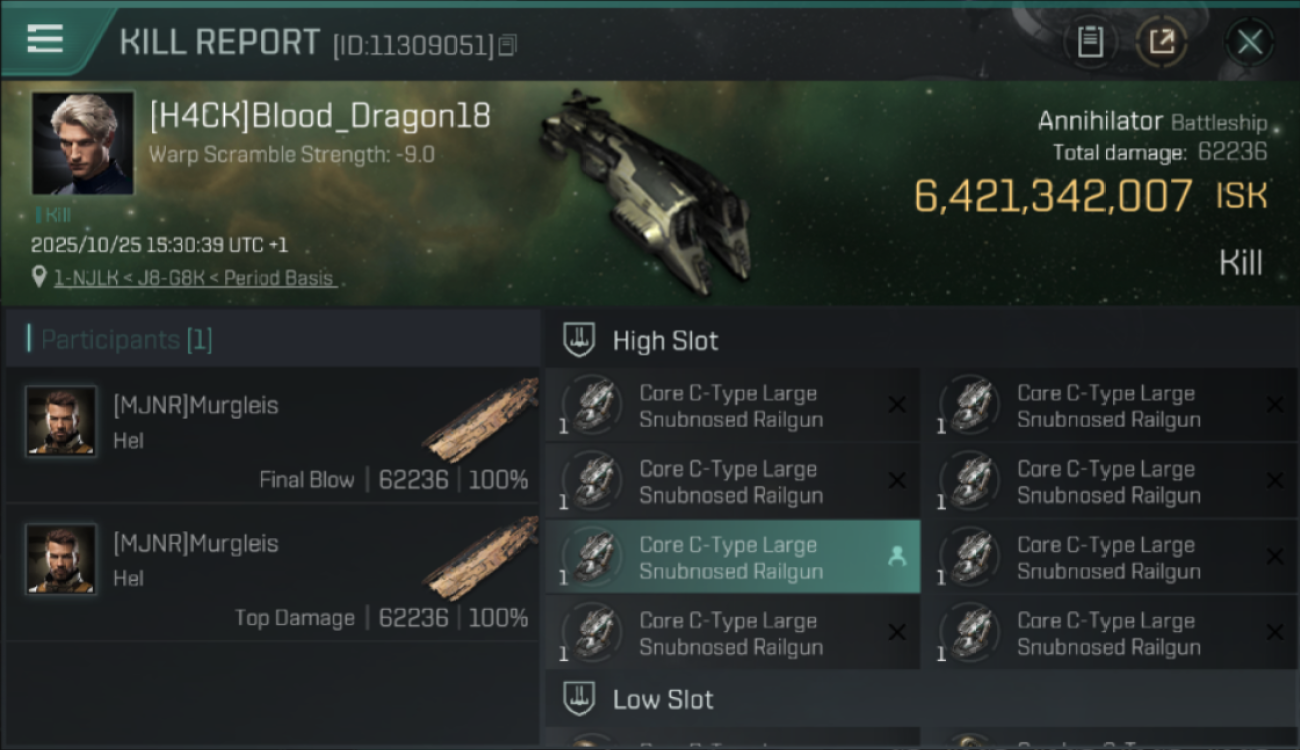
Task: Close the kill report window
Action: 1250,42
